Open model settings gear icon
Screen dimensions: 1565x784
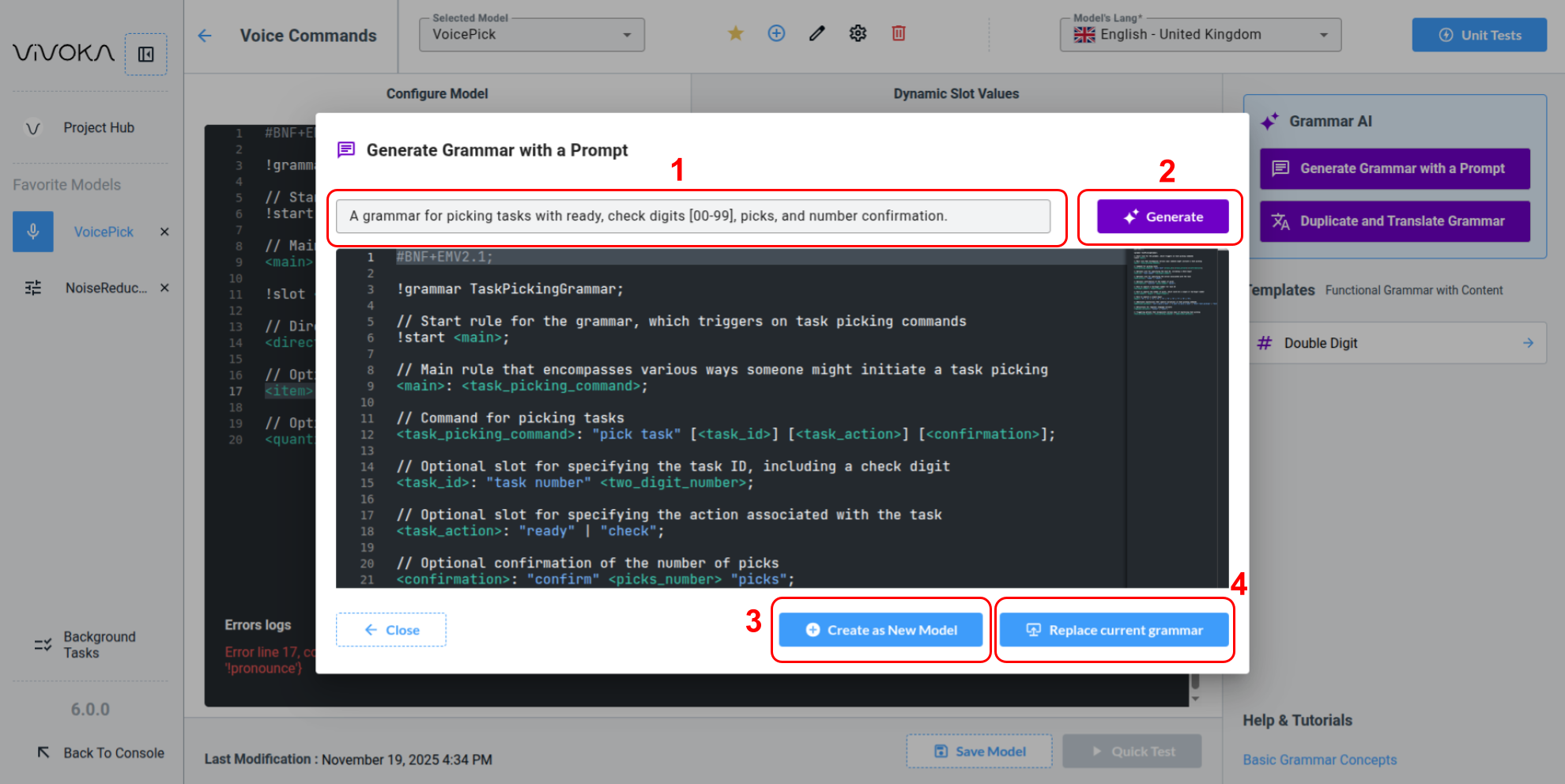[858, 33]
